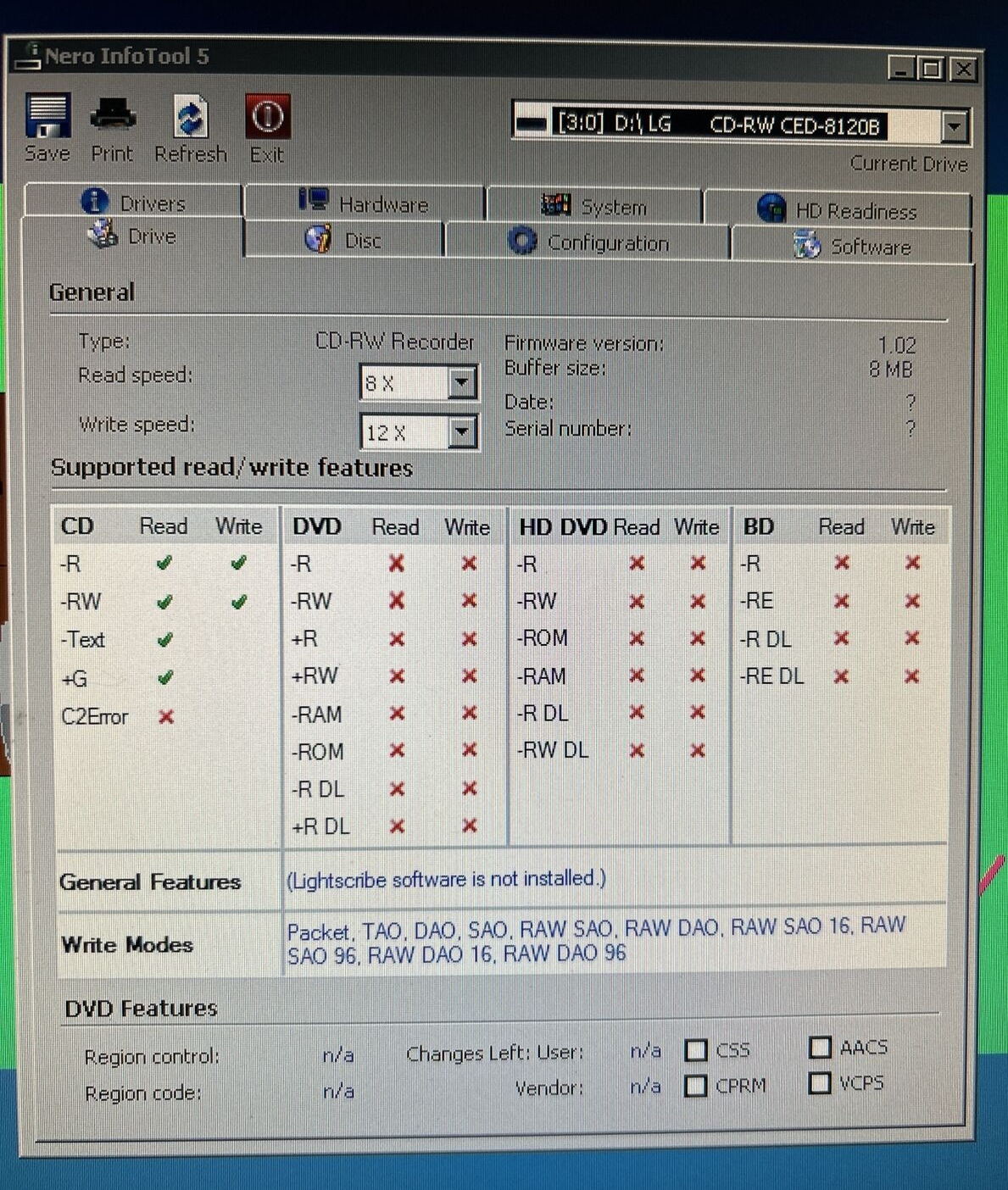
Task: Enable the CPRM checkbox
Action: (696, 1086)
